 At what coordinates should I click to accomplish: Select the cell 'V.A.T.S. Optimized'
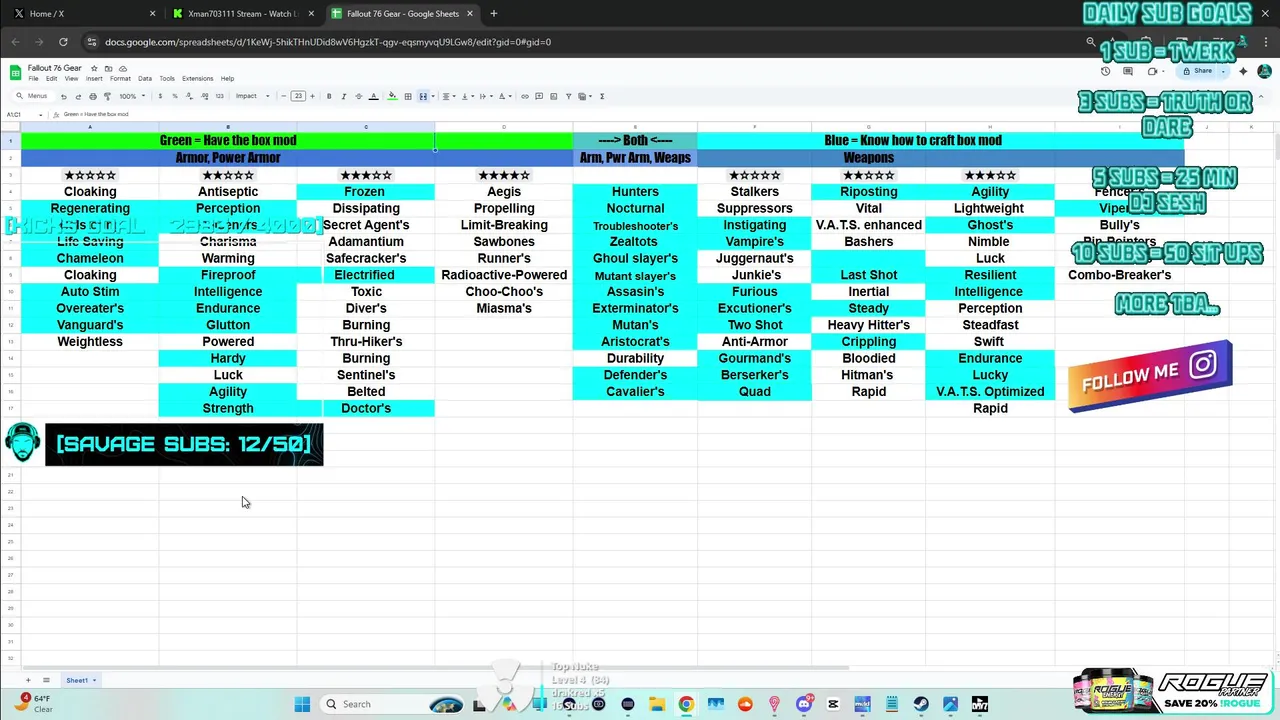[x=990, y=392]
